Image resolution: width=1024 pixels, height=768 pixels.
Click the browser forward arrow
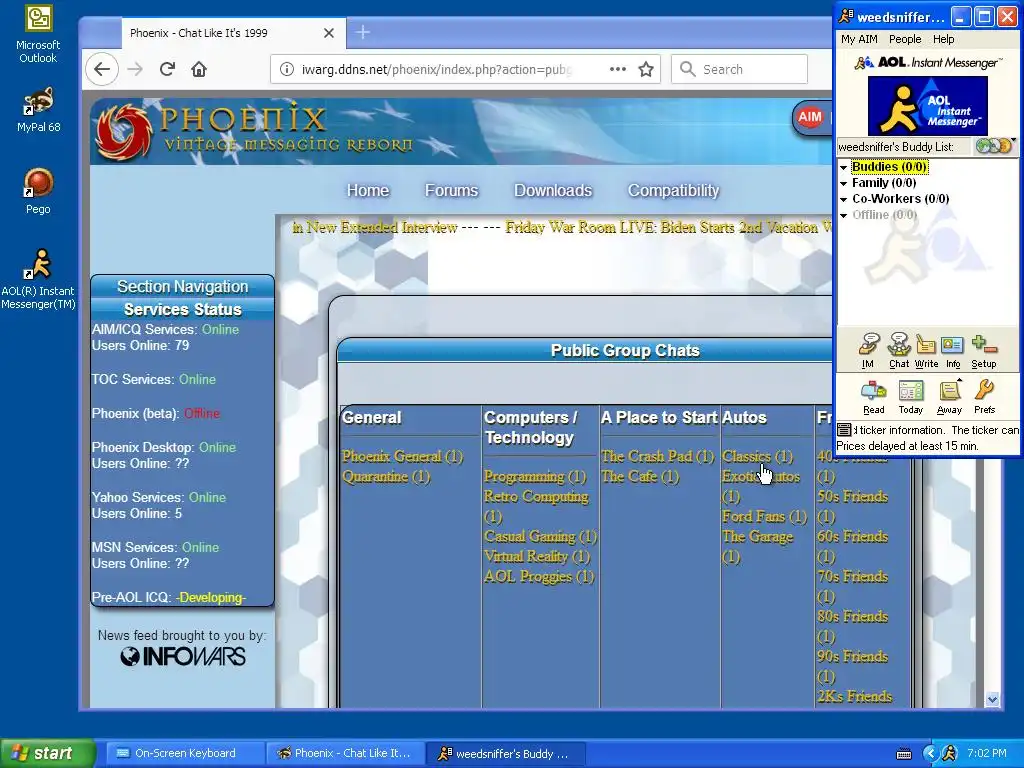135,69
